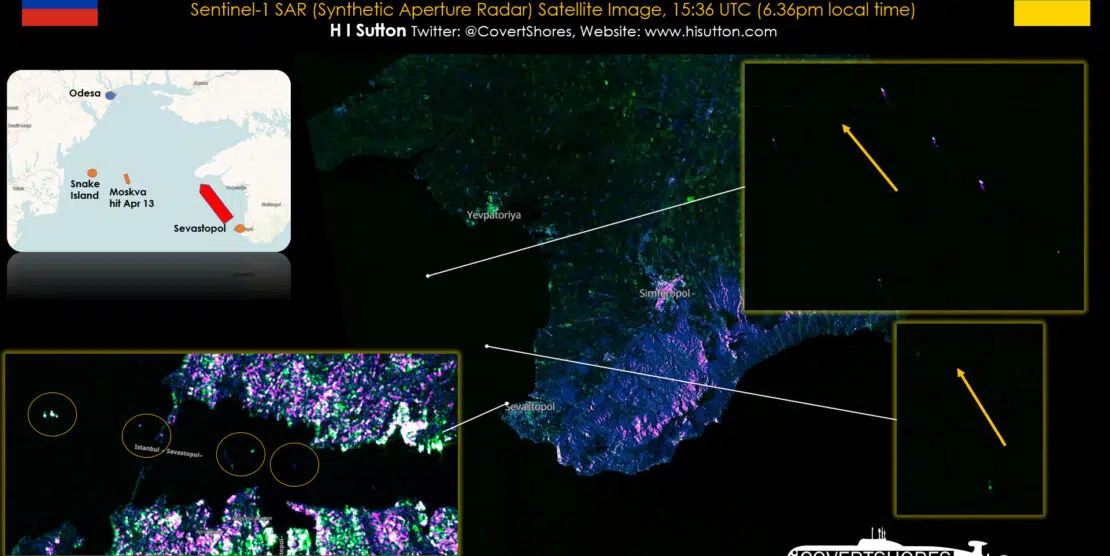
Task: Click the Simferopol city label
Action: [x=665, y=294]
